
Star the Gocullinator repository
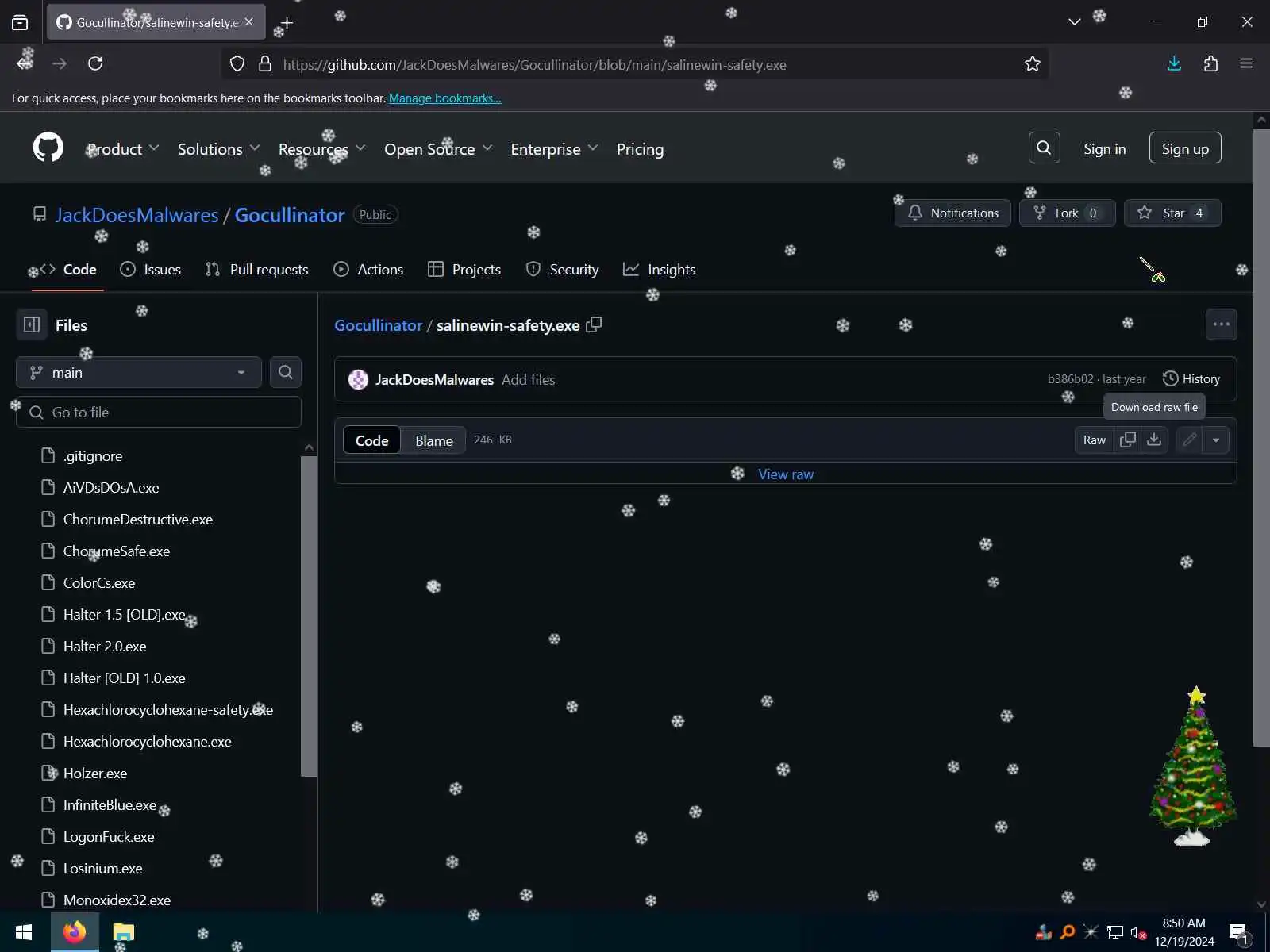[1172, 213]
